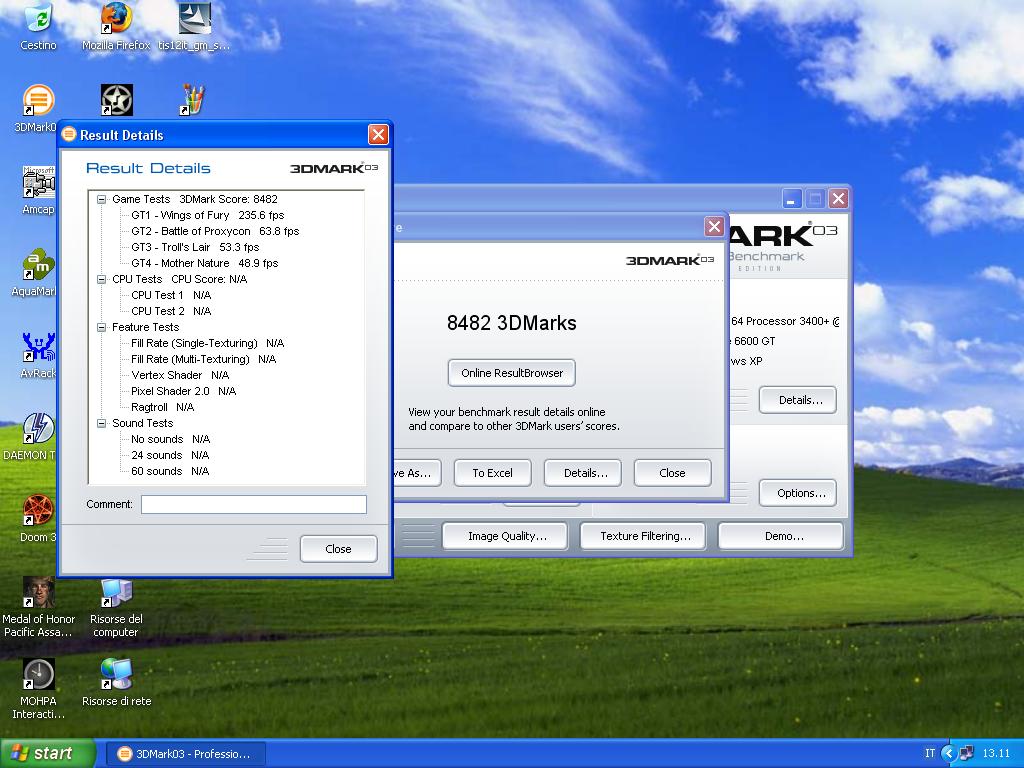The height and width of the screenshot is (768, 1024).
Task: Click the IT language indicator in the taskbar
Action: click(929, 753)
